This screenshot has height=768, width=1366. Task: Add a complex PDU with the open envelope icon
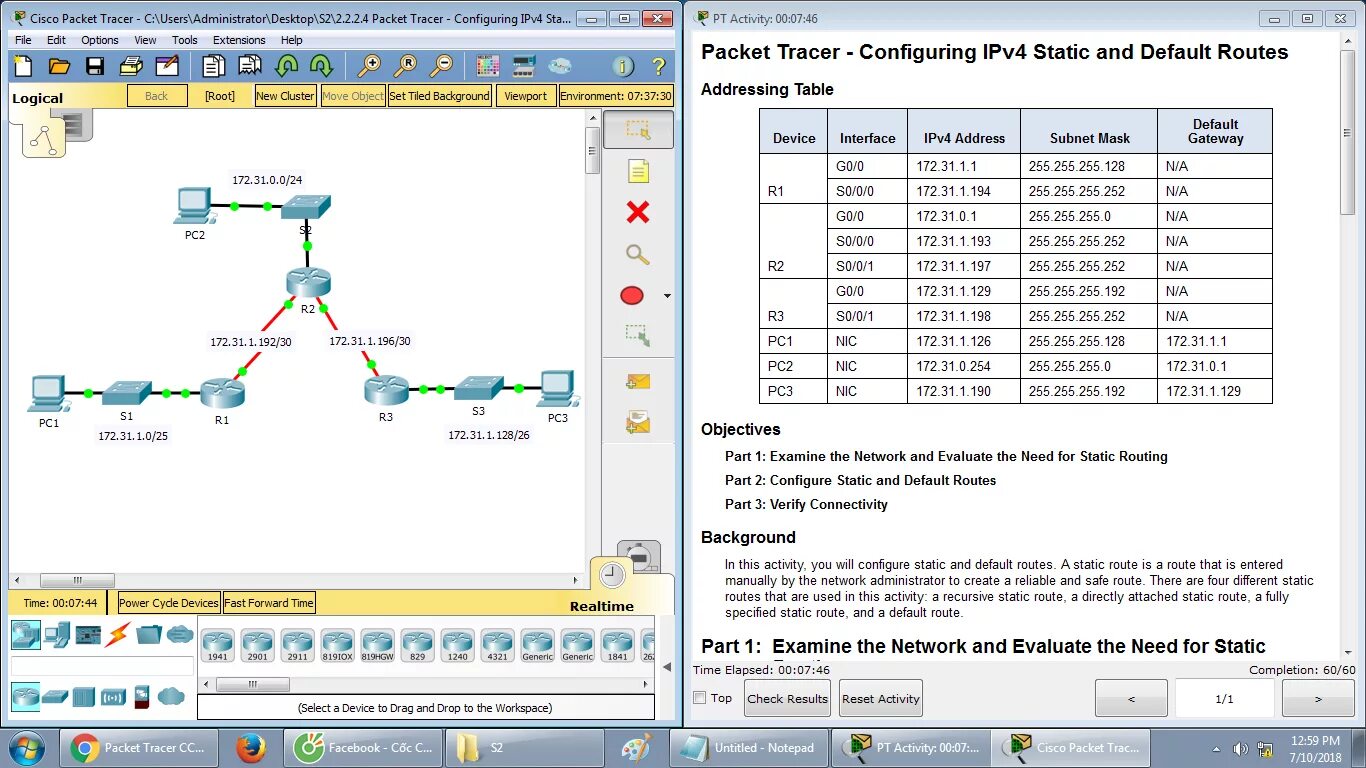[x=638, y=424]
